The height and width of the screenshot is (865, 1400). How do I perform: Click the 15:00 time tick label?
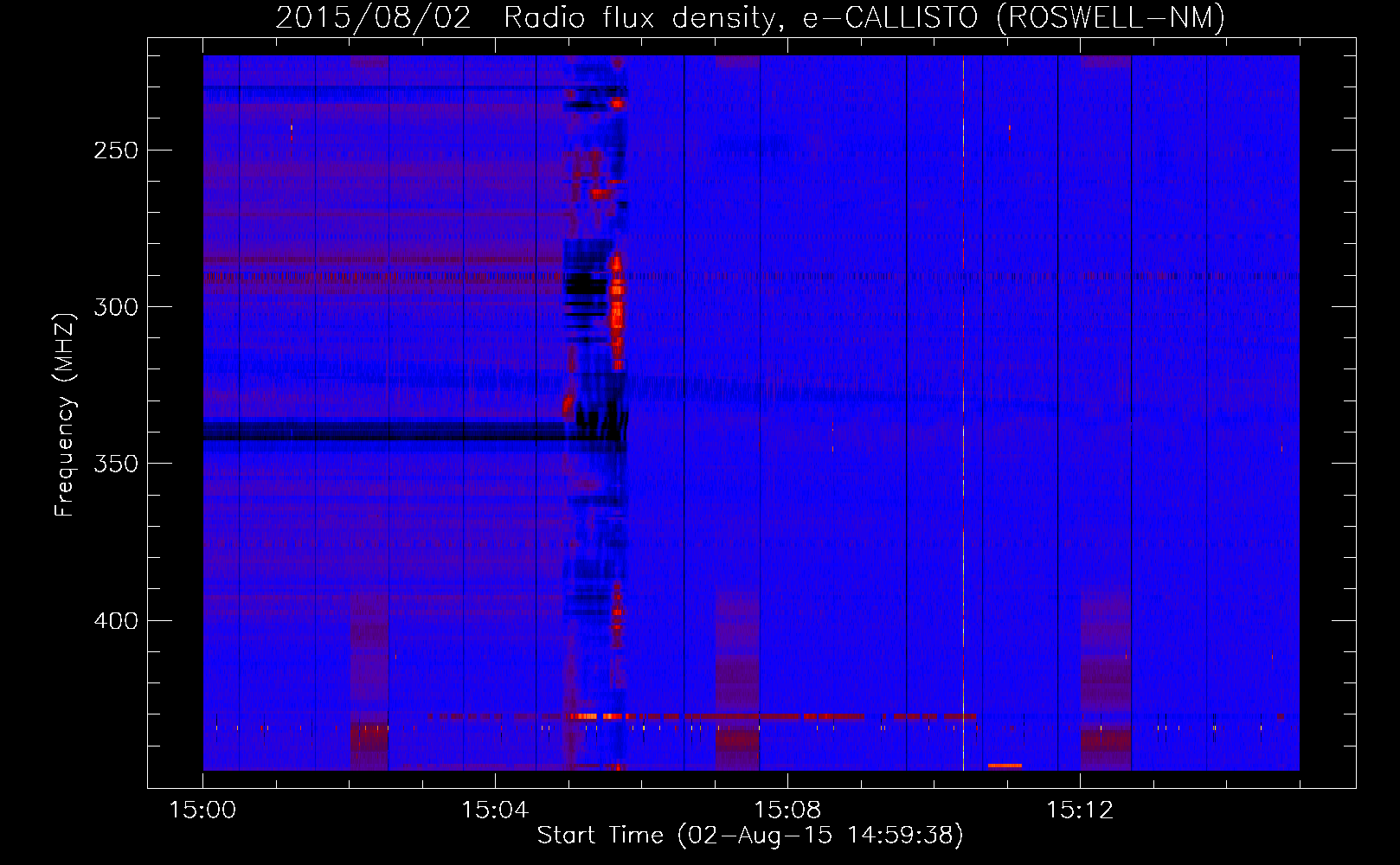tap(202, 811)
